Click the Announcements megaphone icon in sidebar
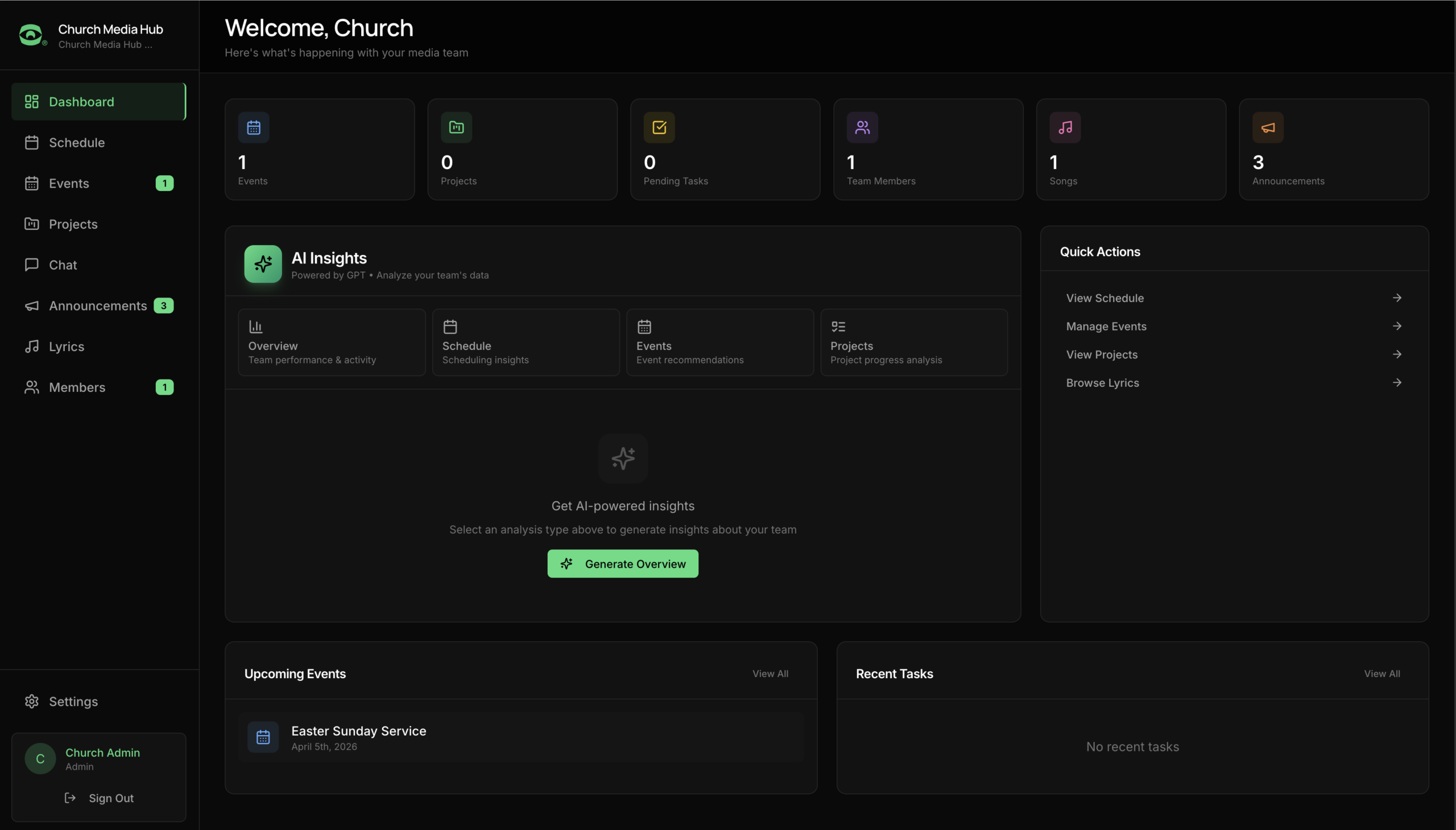 point(32,305)
